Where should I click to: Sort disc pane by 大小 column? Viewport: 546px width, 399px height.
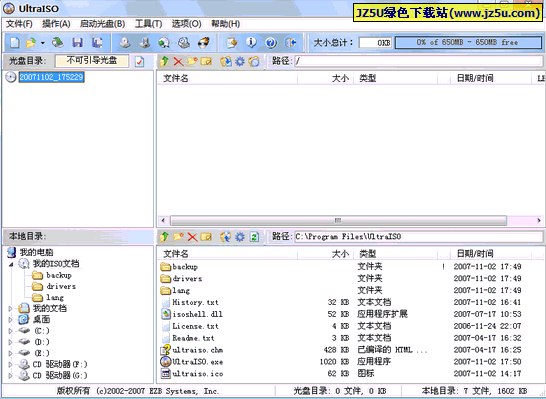326,78
